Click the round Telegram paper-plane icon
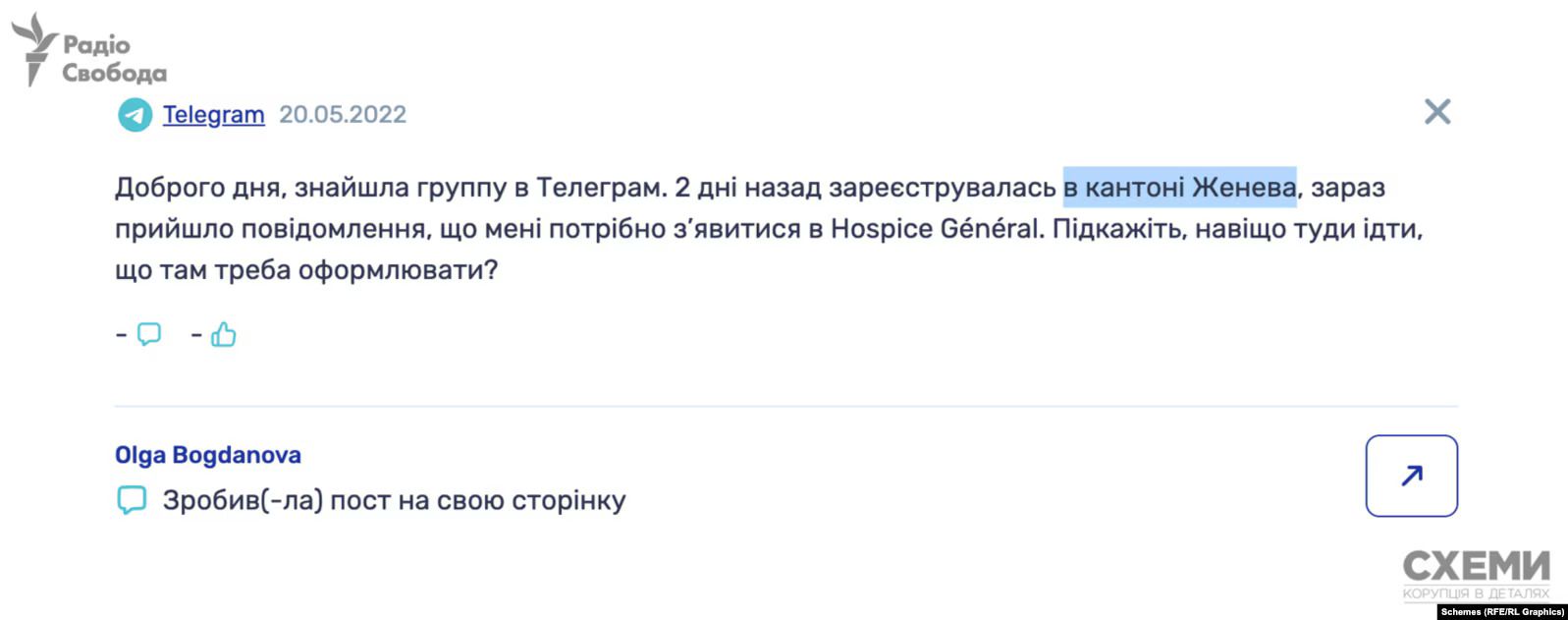 [135, 115]
